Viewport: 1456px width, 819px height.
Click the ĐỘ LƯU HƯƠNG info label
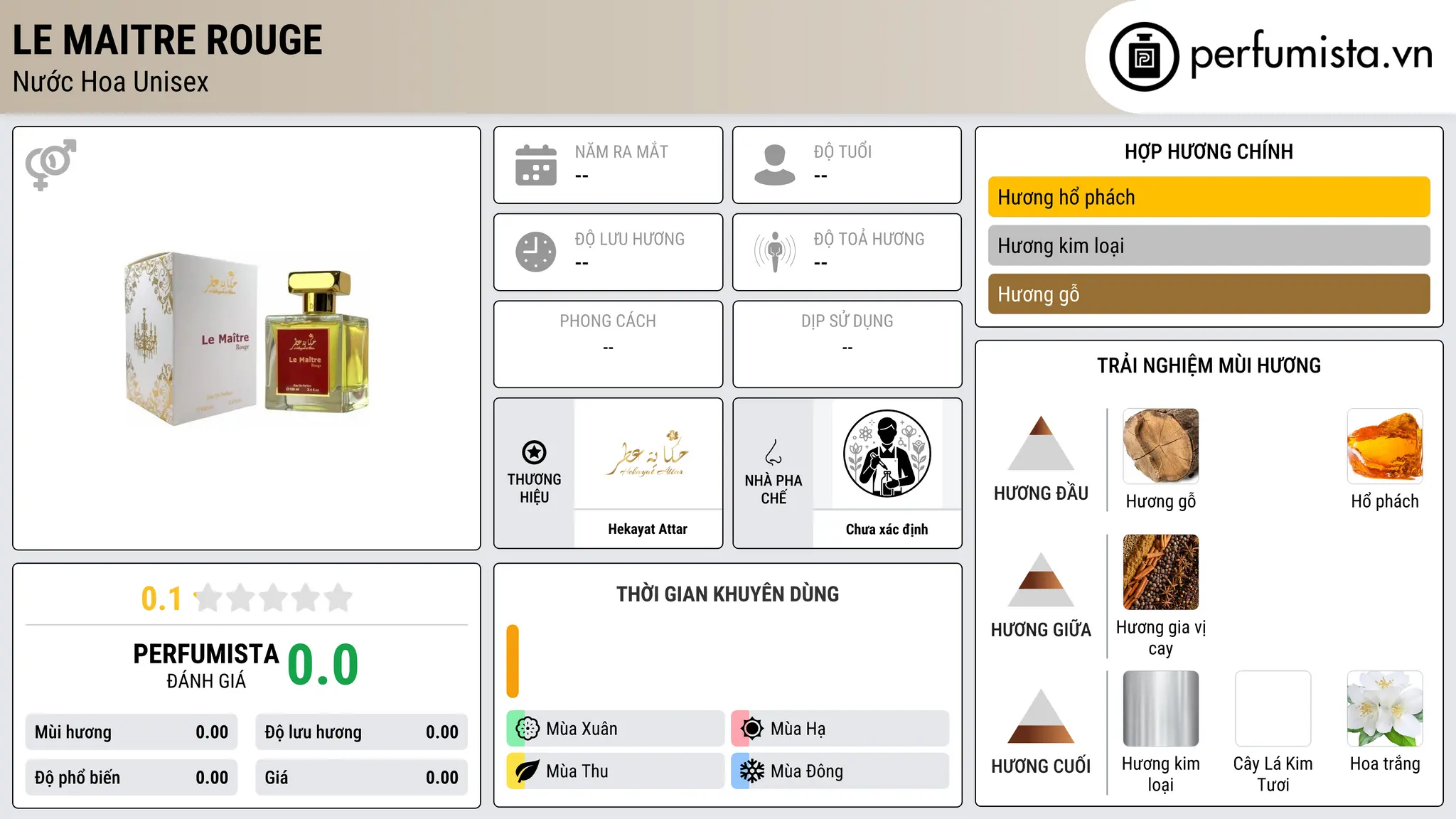point(630,239)
